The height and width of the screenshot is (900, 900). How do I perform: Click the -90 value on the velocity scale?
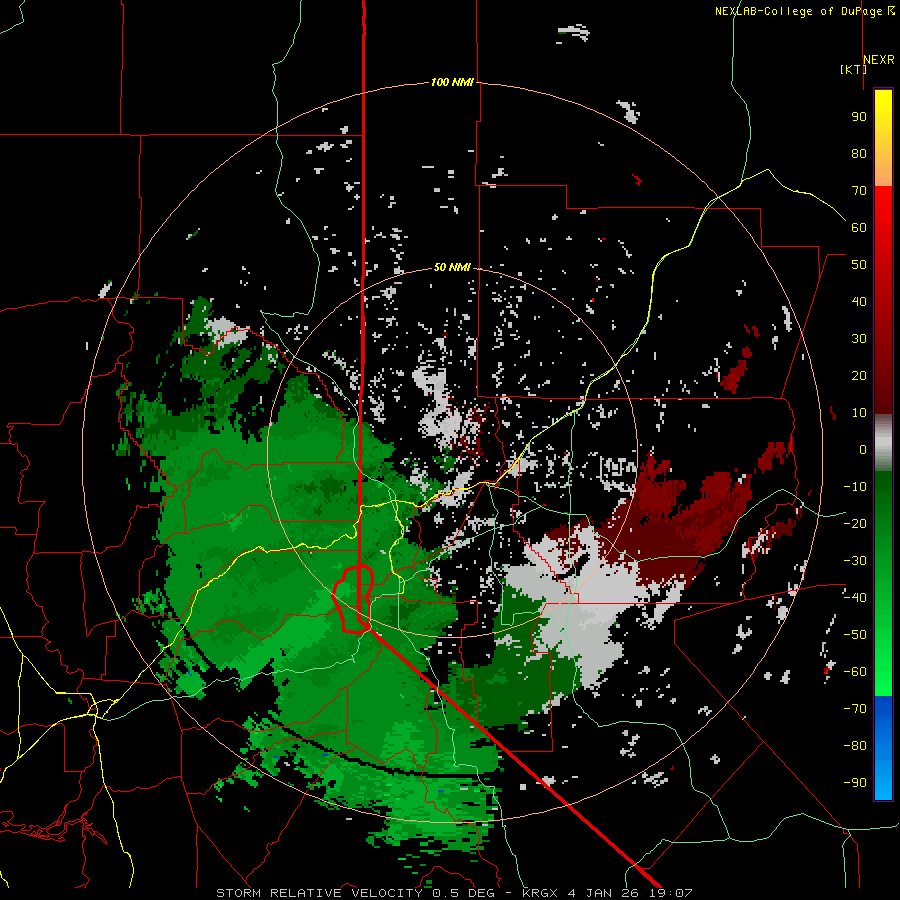pyautogui.click(x=855, y=783)
